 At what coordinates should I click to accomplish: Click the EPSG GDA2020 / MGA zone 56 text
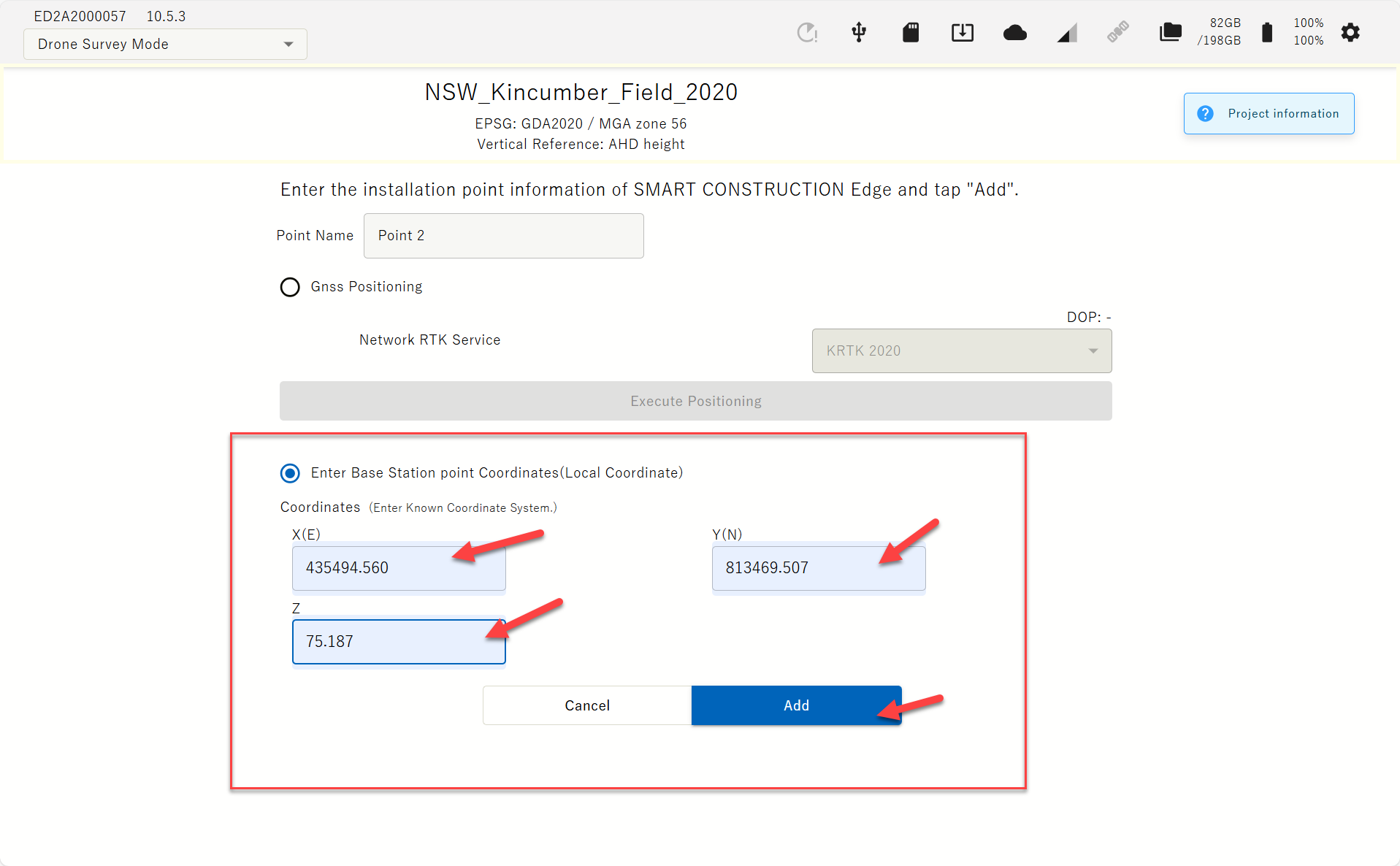(x=581, y=123)
